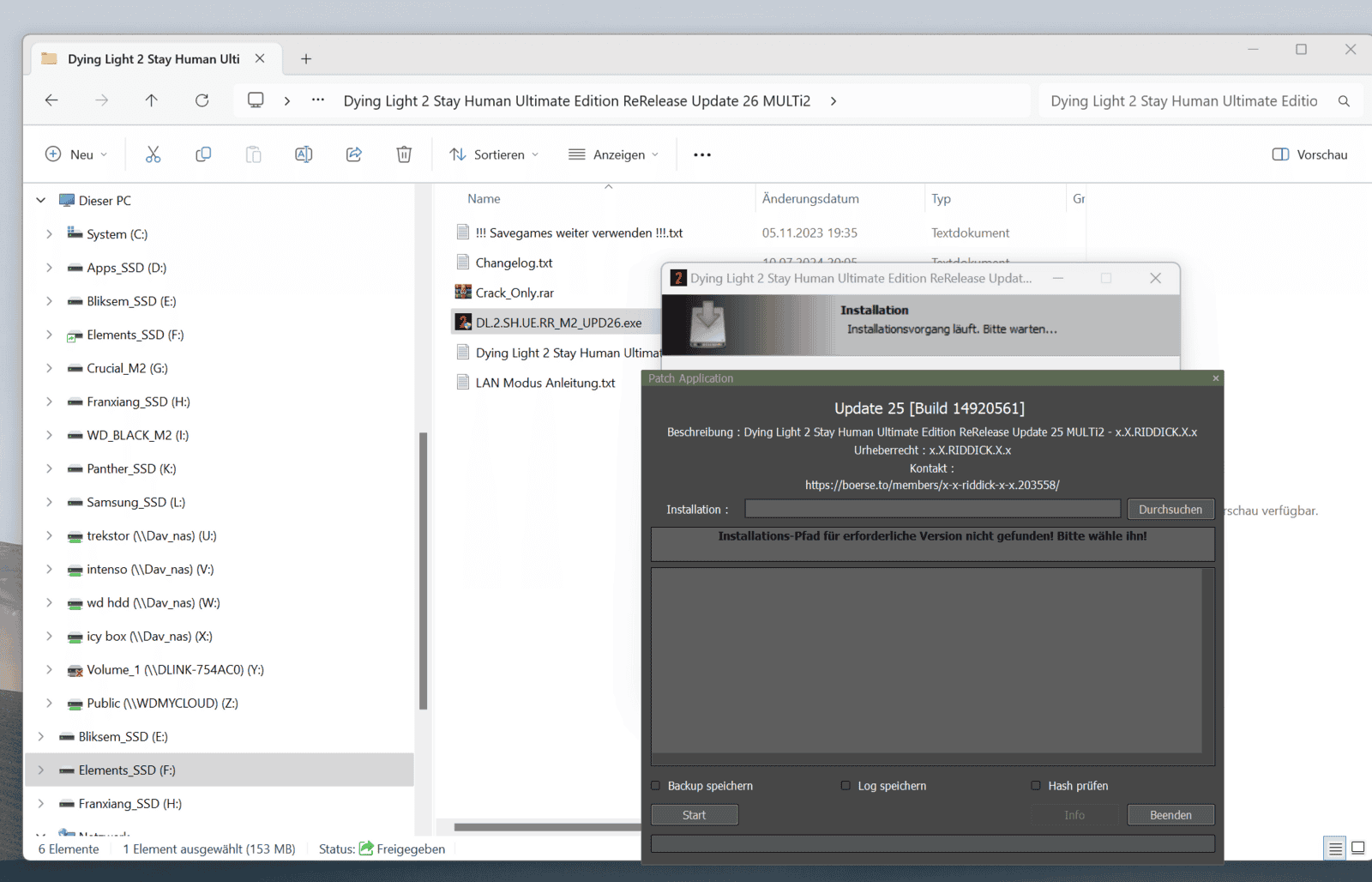The height and width of the screenshot is (882, 1372).
Task: Select LAN Modus Anleitung.txt file
Action: click(x=545, y=383)
